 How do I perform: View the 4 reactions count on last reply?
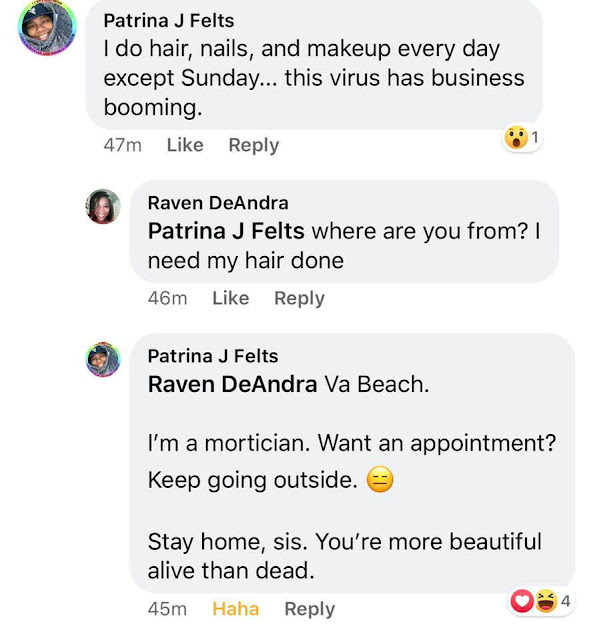pyautogui.click(x=565, y=601)
